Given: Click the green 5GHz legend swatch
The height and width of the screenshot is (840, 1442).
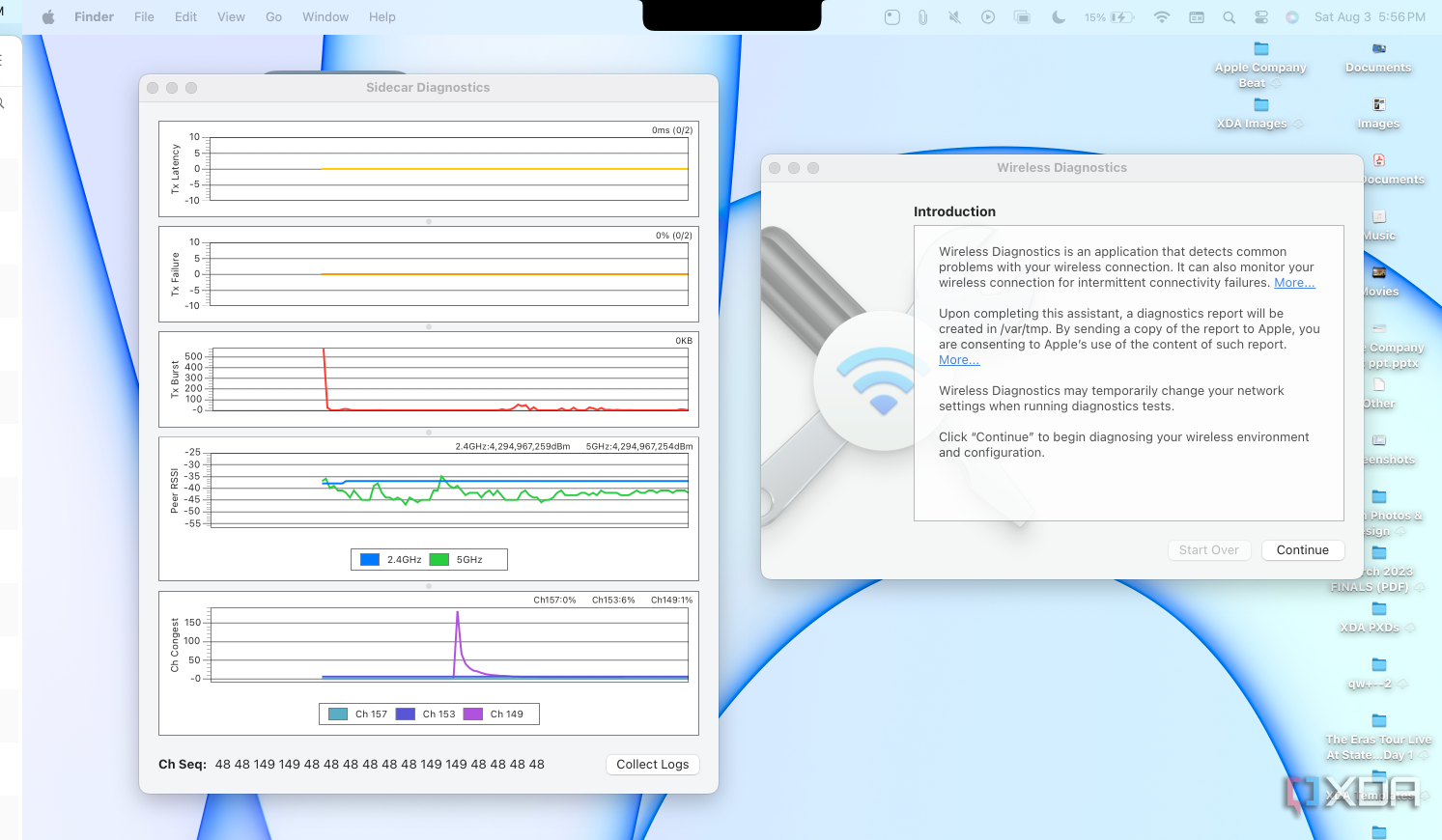Looking at the screenshot, I should coord(439,559).
